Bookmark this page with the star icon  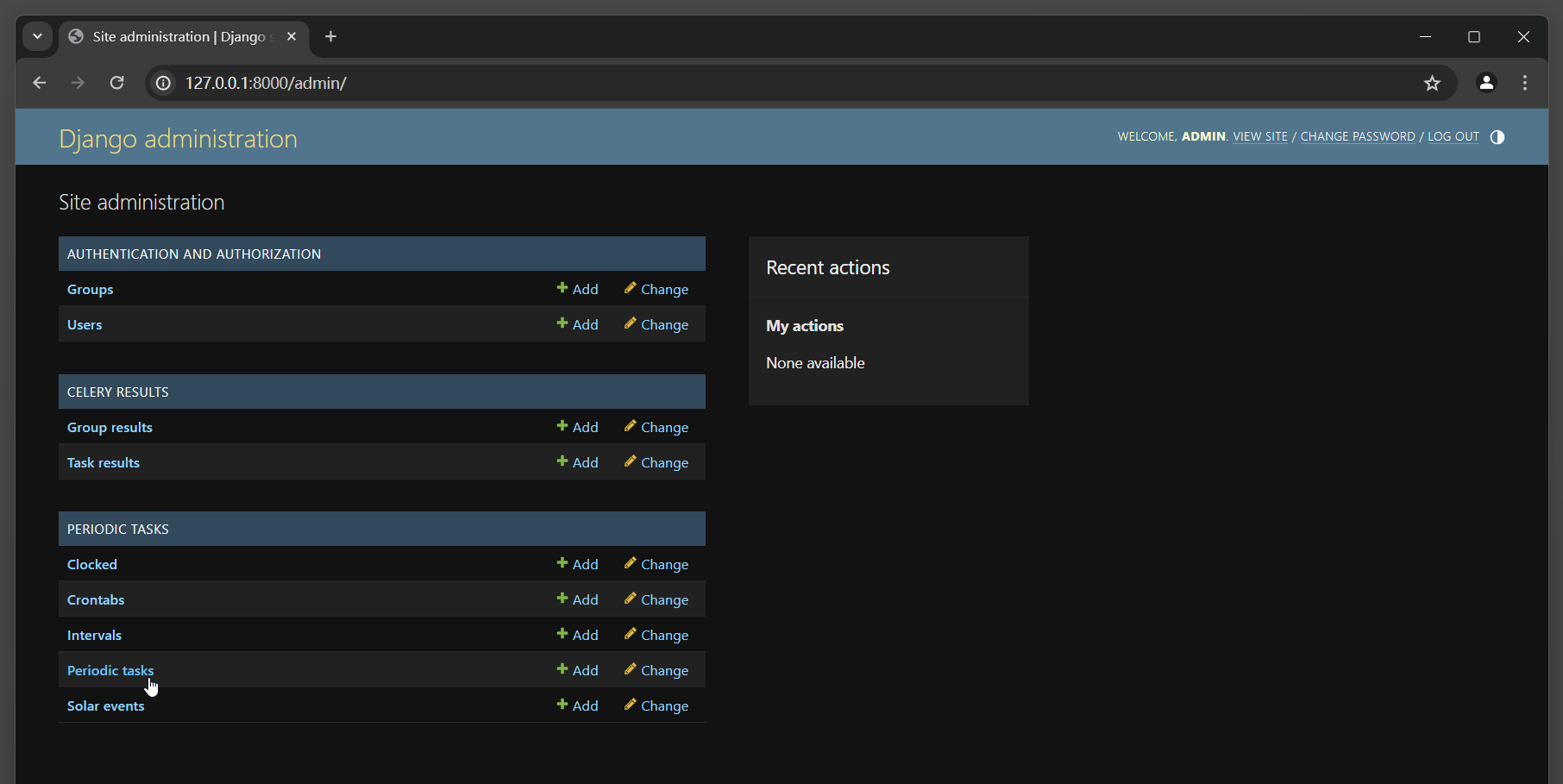coord(1432,83)
